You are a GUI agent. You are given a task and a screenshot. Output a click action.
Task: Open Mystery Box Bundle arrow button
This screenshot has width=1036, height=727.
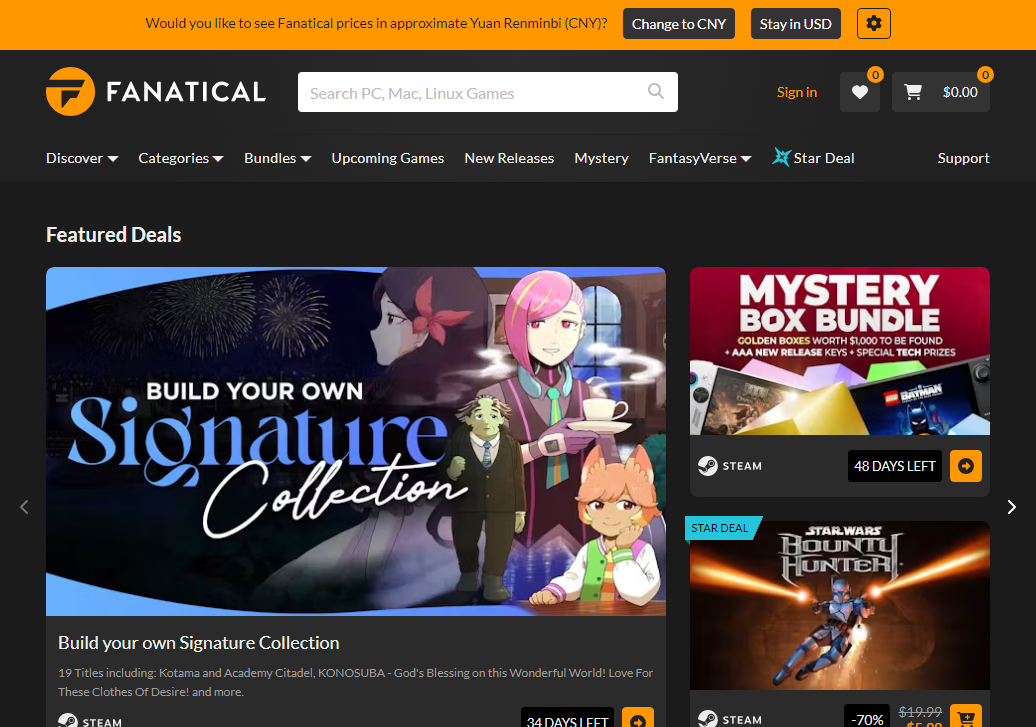tap(966, 466)
